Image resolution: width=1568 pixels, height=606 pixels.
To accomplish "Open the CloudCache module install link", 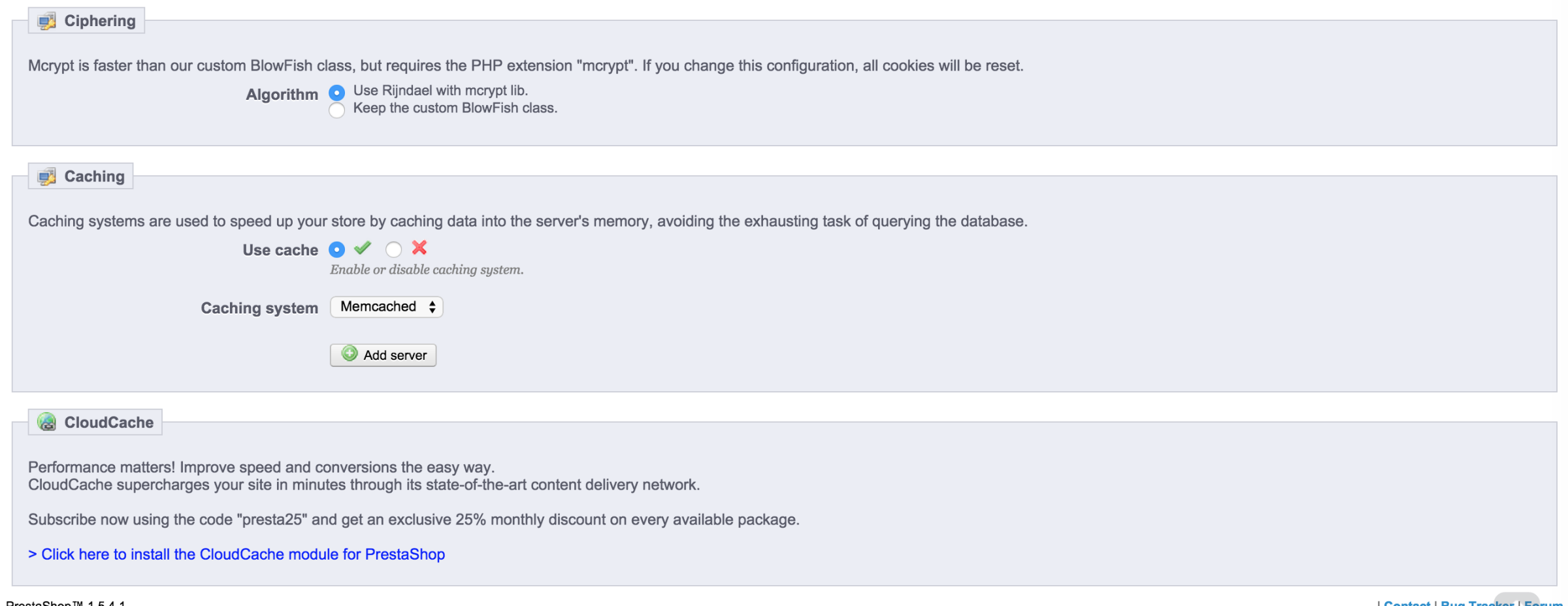I will click(237, 554).
